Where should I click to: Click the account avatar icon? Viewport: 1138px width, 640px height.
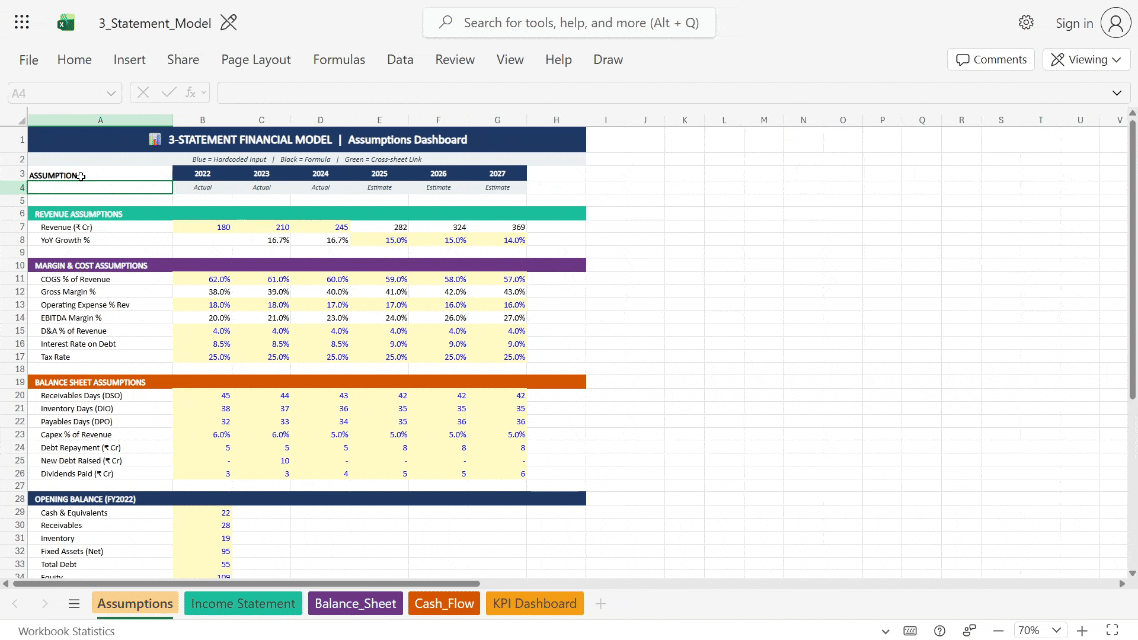pos(1116,23)
